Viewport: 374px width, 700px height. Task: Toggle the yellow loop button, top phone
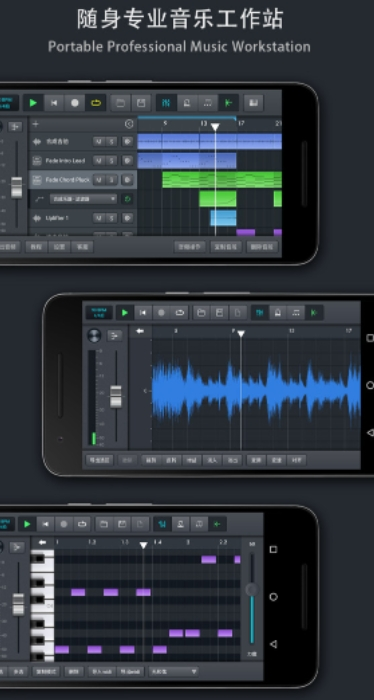(96, 103)
